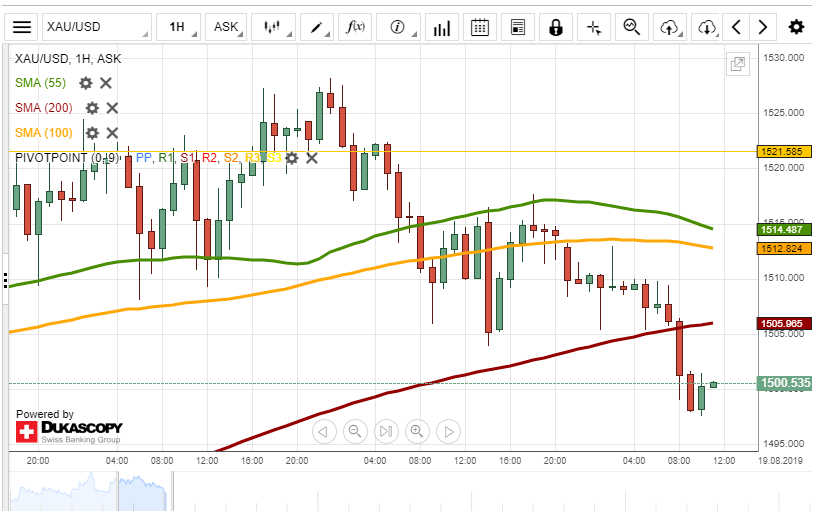Screen dimensions: 826x513
Task: Open settings for SMA (200) indicator
Action: [x=92, y=108]
